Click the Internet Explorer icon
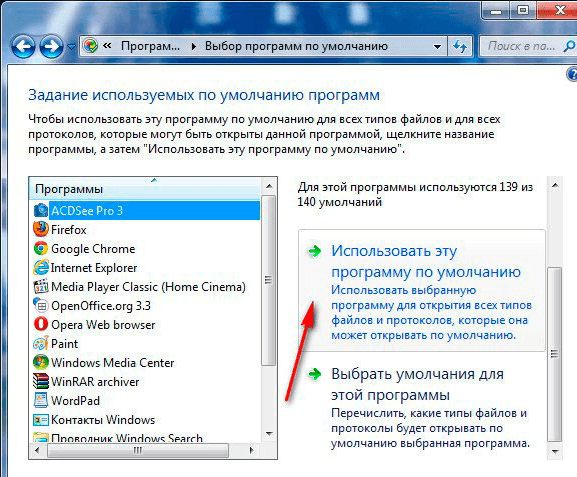Screen dimensions: 577x477 (x=41, y=268)
